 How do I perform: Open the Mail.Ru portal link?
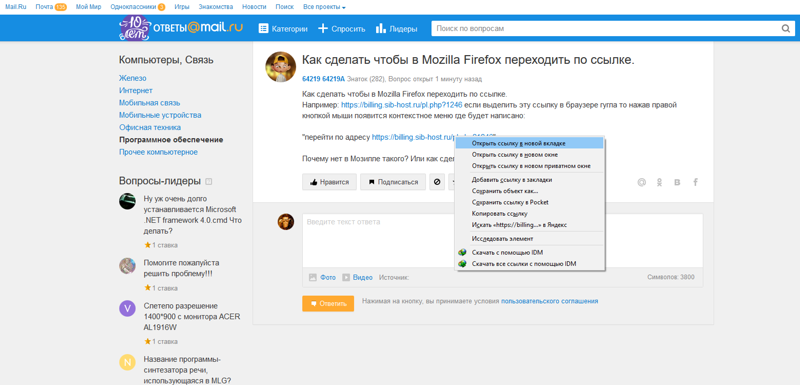(x=15, y=7)
